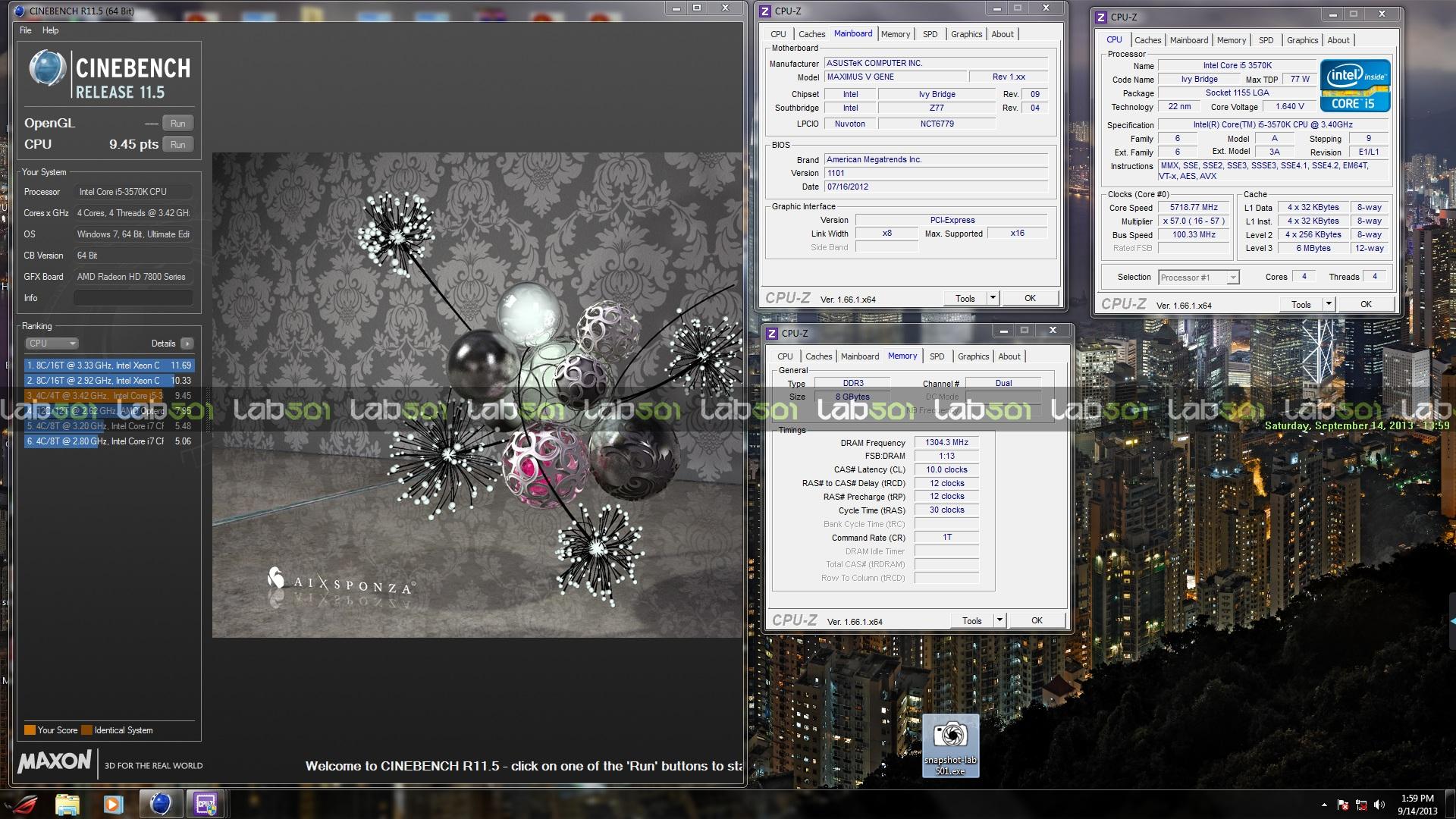The width and height of the screenshot is (1456, 819).
Task: Click OK in the CPU-tab CPU-Z window
Action: (x=1366, y=304)
